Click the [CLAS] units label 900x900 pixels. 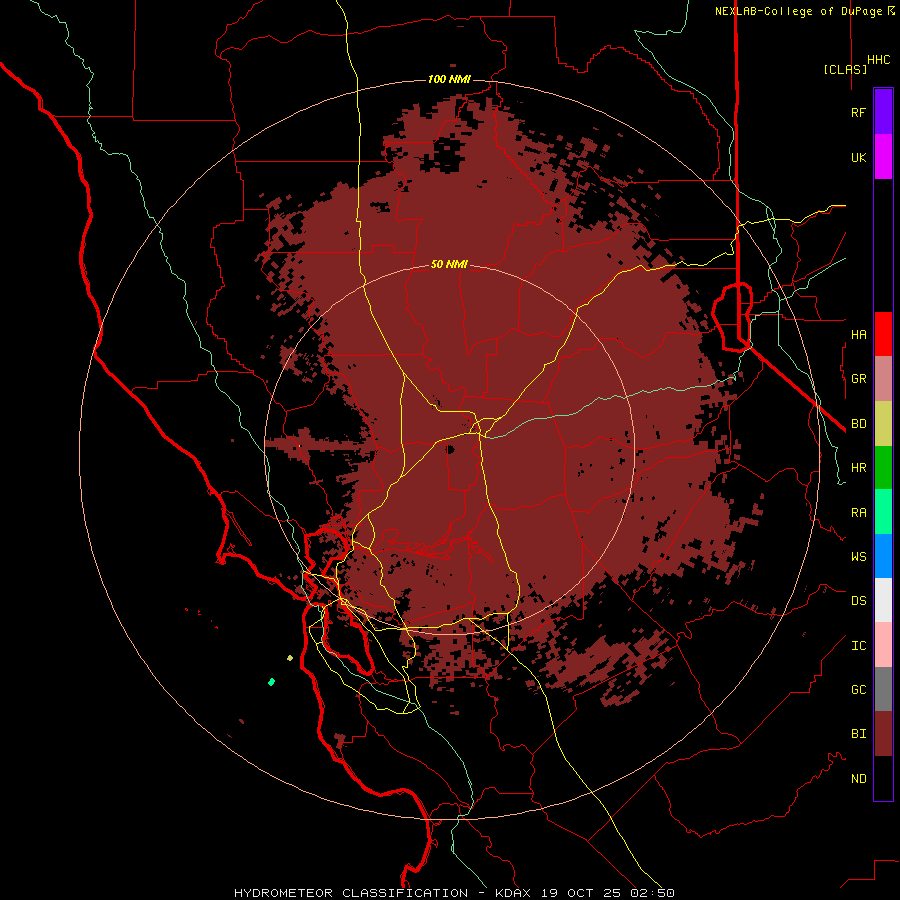click(845, 69)
